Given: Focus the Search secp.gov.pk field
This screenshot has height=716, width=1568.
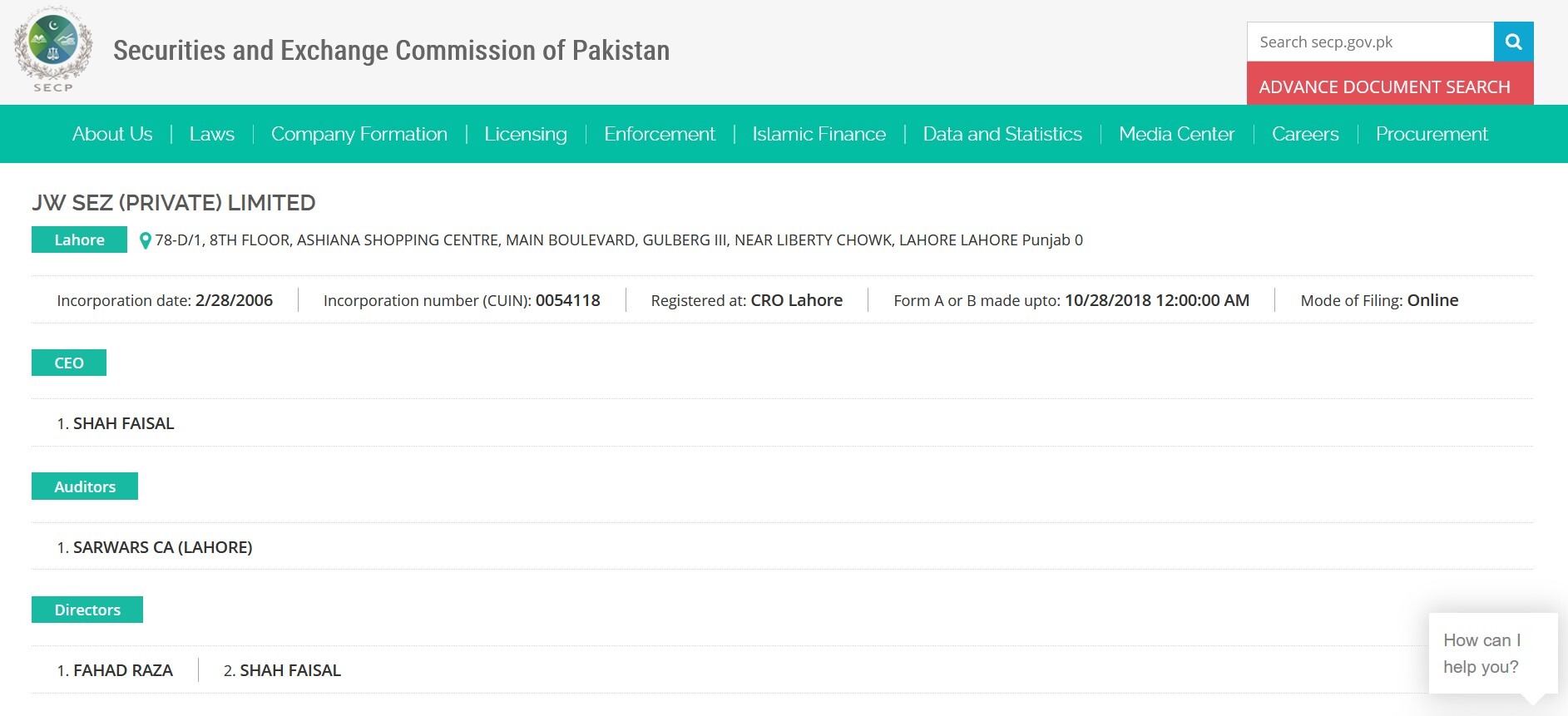Looking at the screenshot, I should 1370,42.
